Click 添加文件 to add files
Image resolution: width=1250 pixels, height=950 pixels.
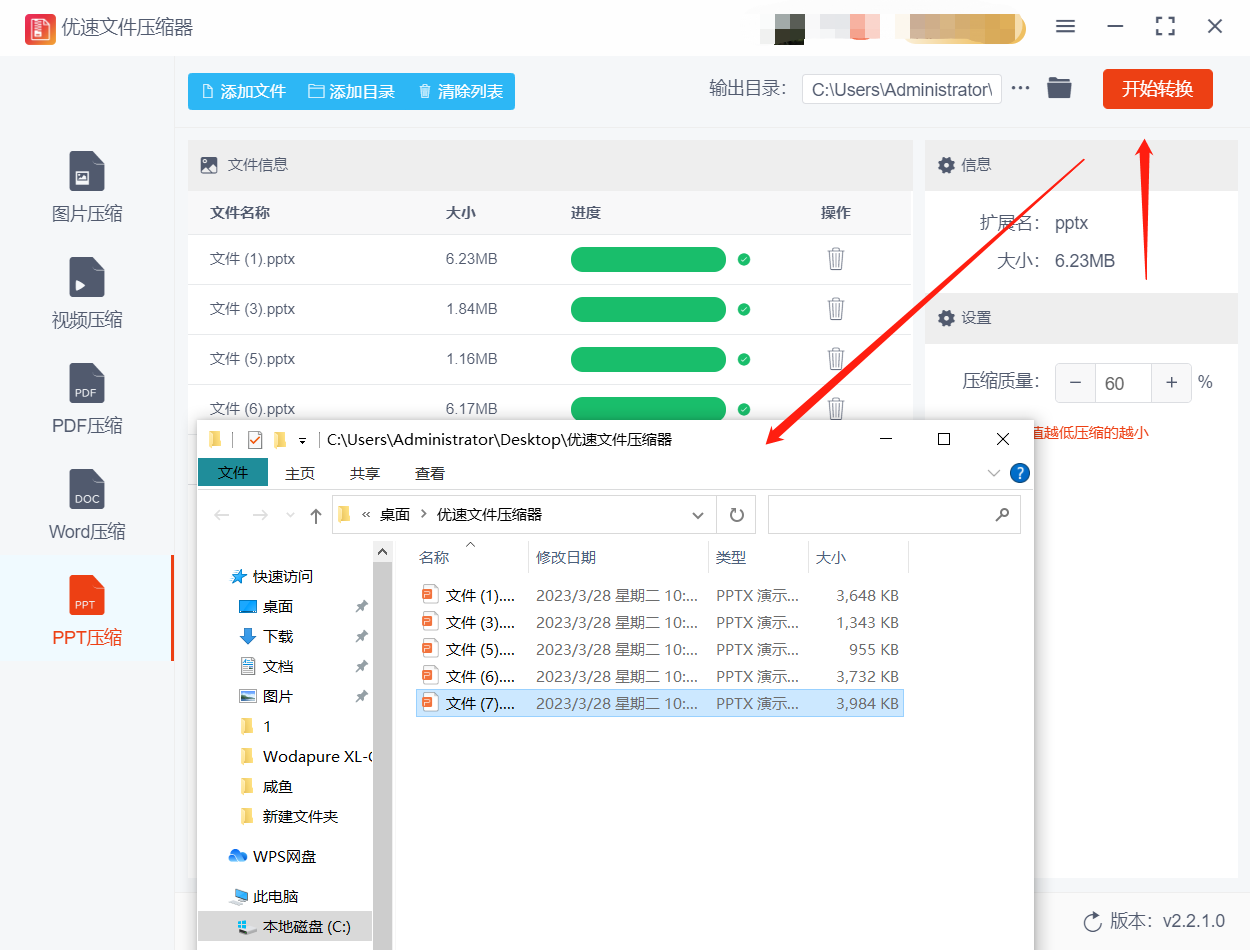244,91
